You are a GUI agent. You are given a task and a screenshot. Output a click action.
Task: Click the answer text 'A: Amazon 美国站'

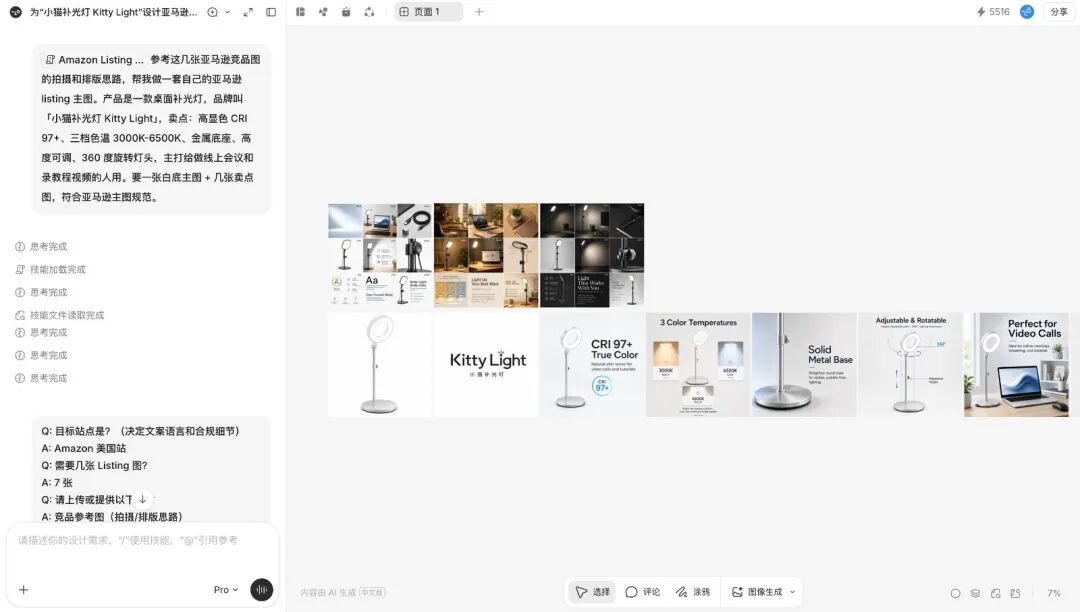pyautogui.click(x=83, y=448)
